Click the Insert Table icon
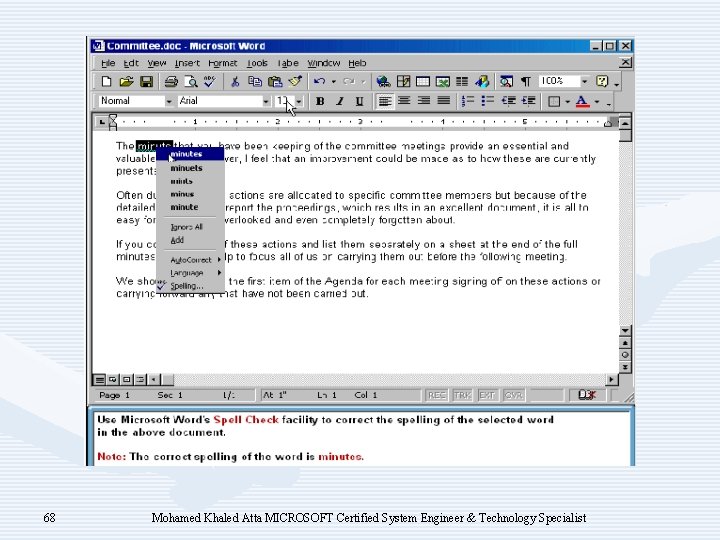 pos(422,82)
